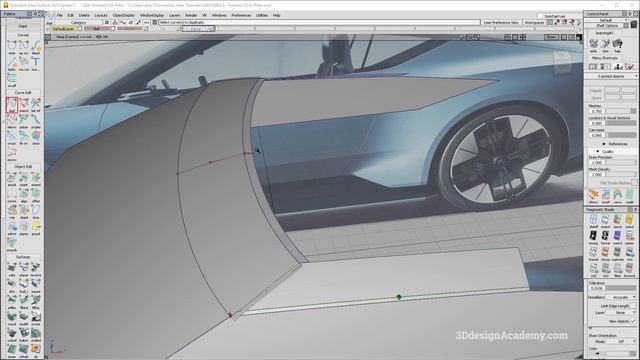
Task: Expand the References section
Action: (x=604, y=144)
